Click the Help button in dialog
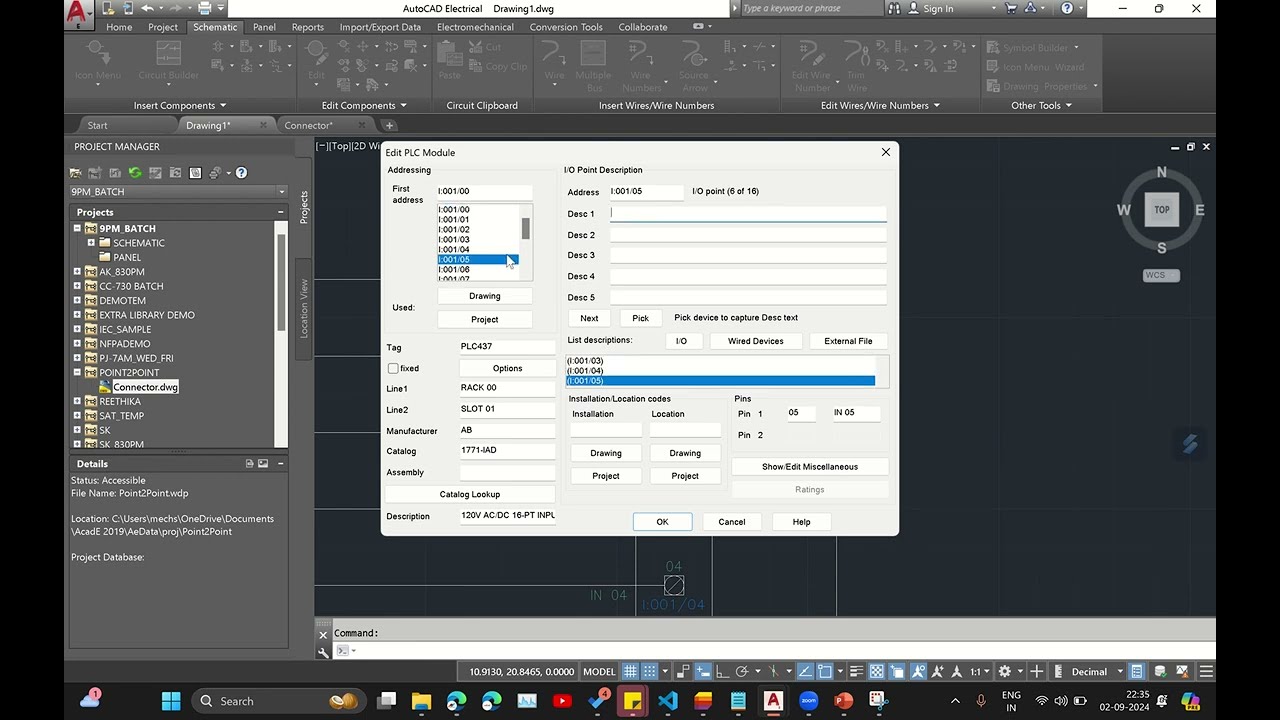 click(x=801, y=522)
